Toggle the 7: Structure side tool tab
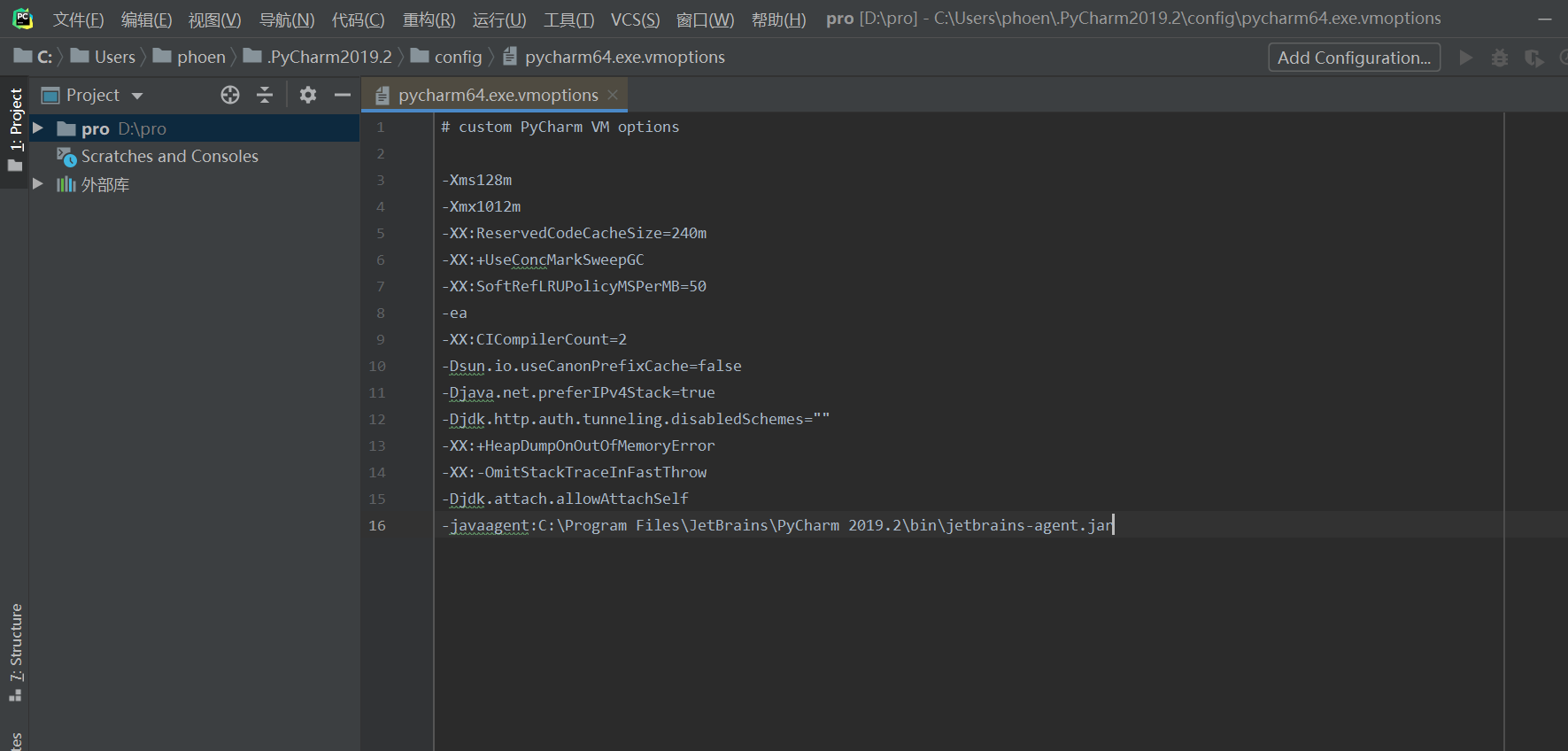Image resolution: width=1568 pixels, height=751 pixels. 15,653
